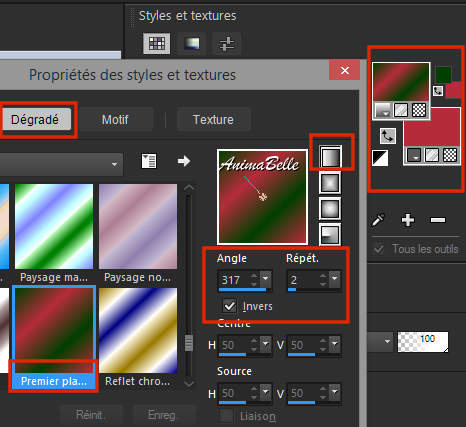The height and width of the screenshot is (427, 466).
Task: Click the Enreg. button
Action: [x=164, y=415]
